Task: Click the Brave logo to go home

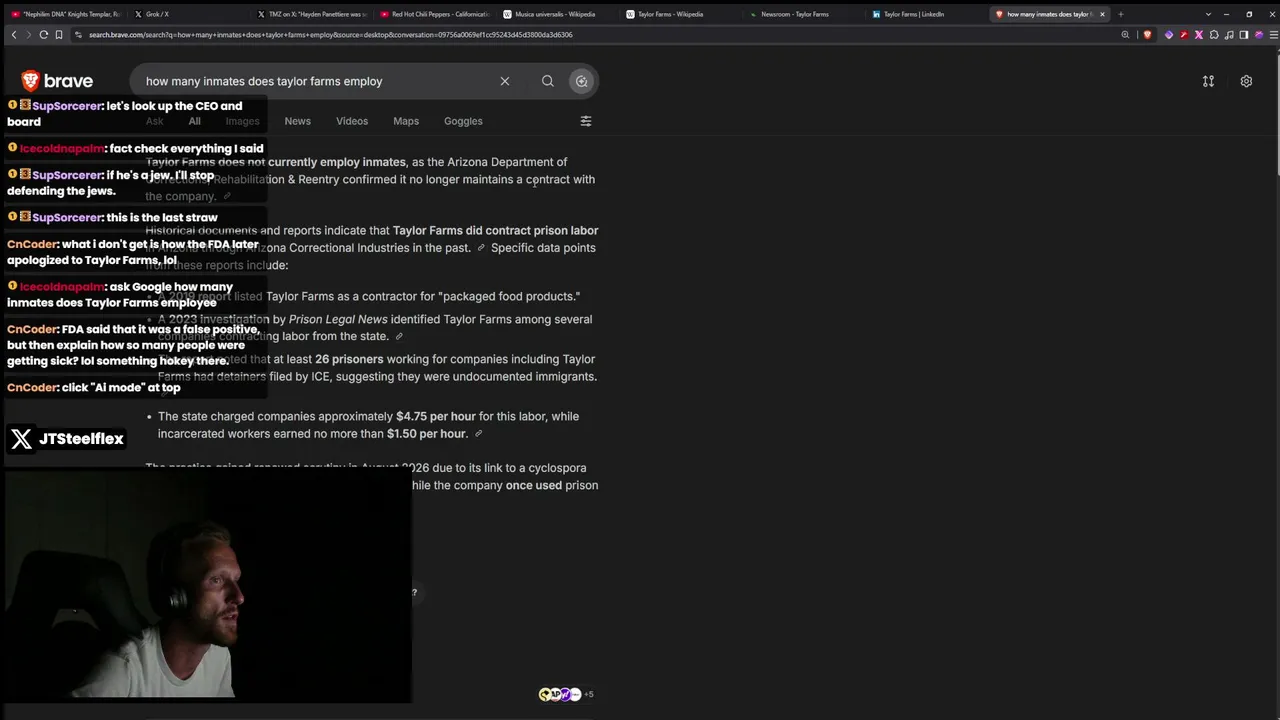Action: coord(57,81)
